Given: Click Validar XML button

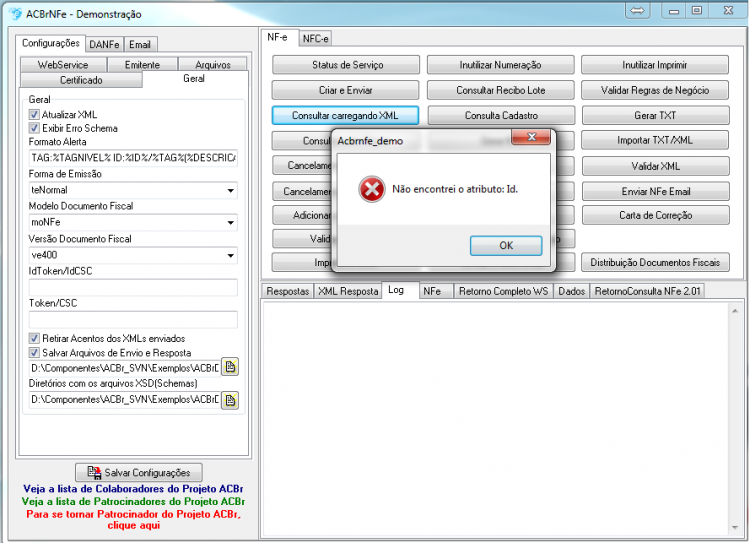Looking at the screenshot, I should click(x=655, y=166).
